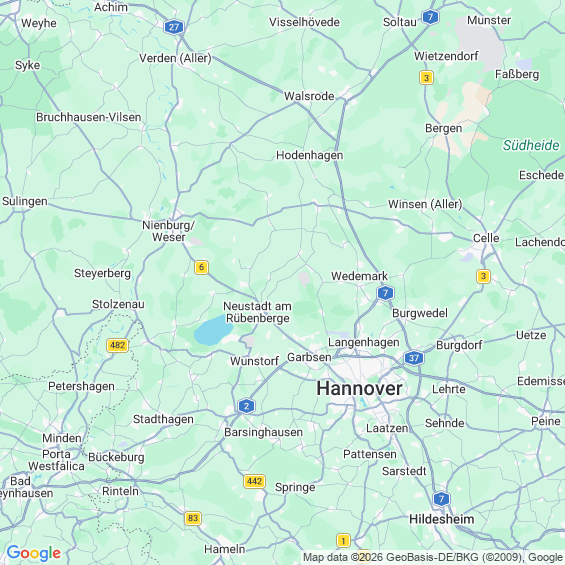Viewport: 565px width, 565px height.
Task: Click the Map data copyright text
Action: pyautogui.click(x=433, y=557)
